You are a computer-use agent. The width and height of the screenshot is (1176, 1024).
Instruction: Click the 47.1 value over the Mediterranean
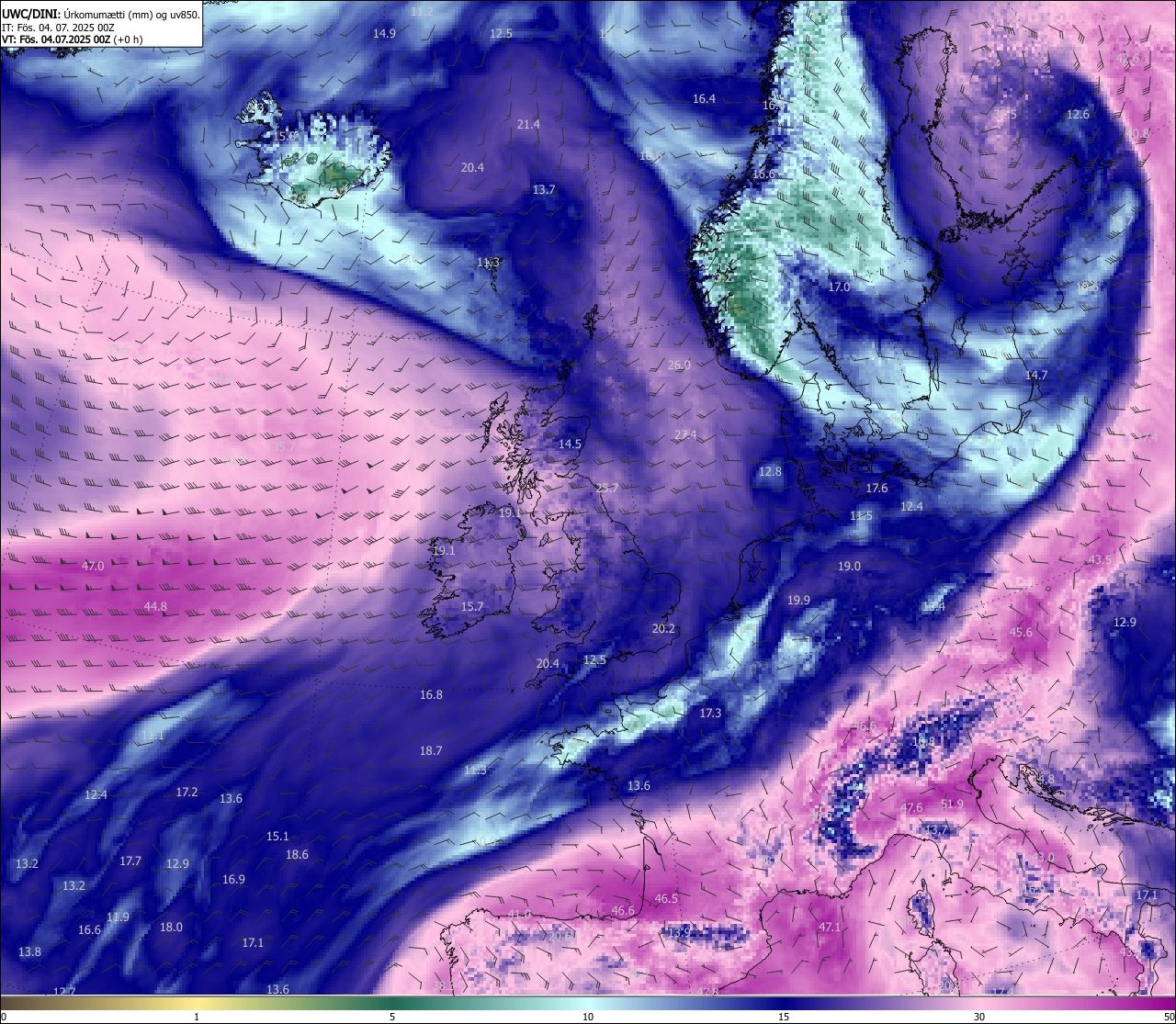coord(830,928)
